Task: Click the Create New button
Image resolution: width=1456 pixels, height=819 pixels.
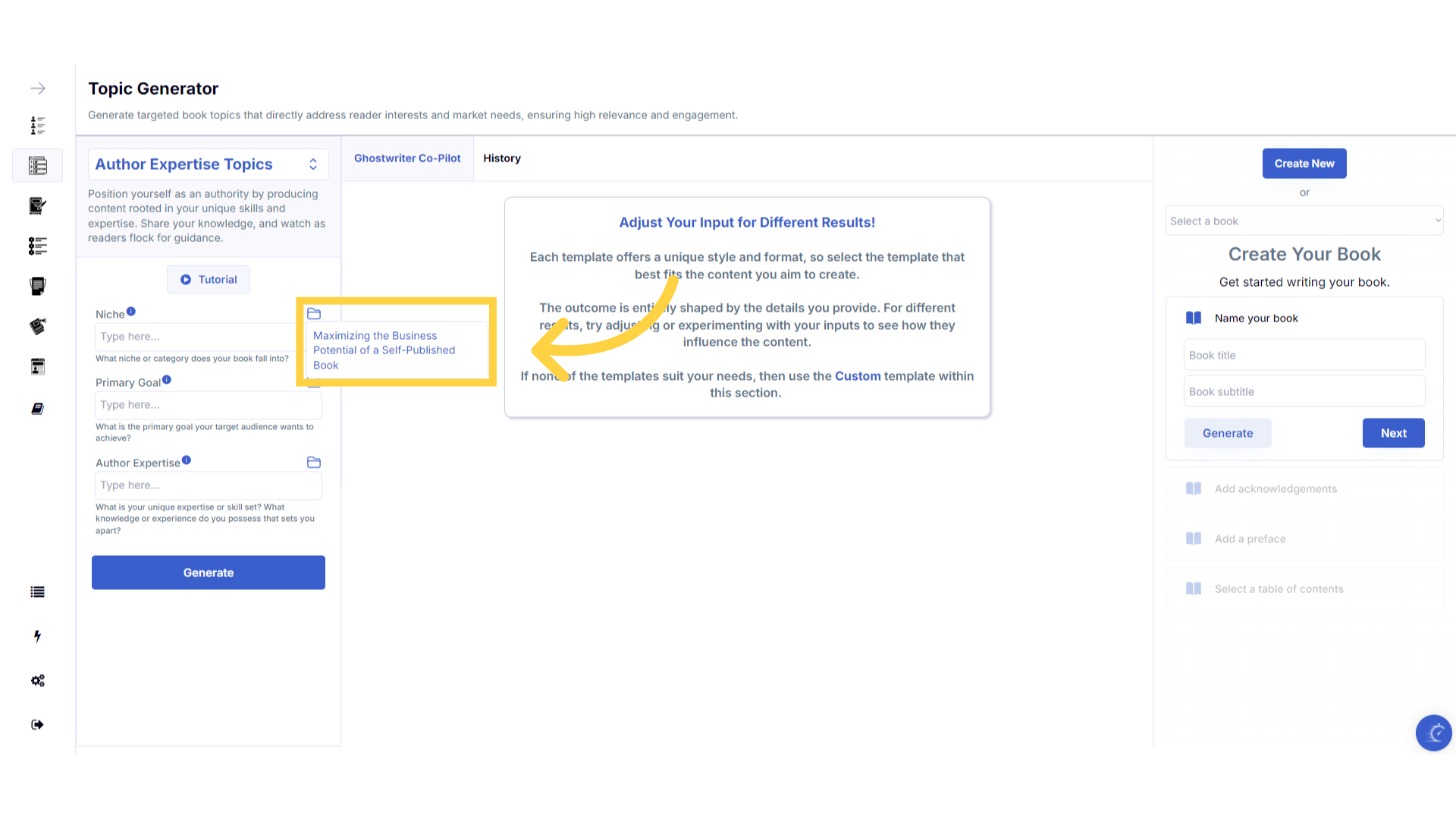Action: (x=1304, y=164)
